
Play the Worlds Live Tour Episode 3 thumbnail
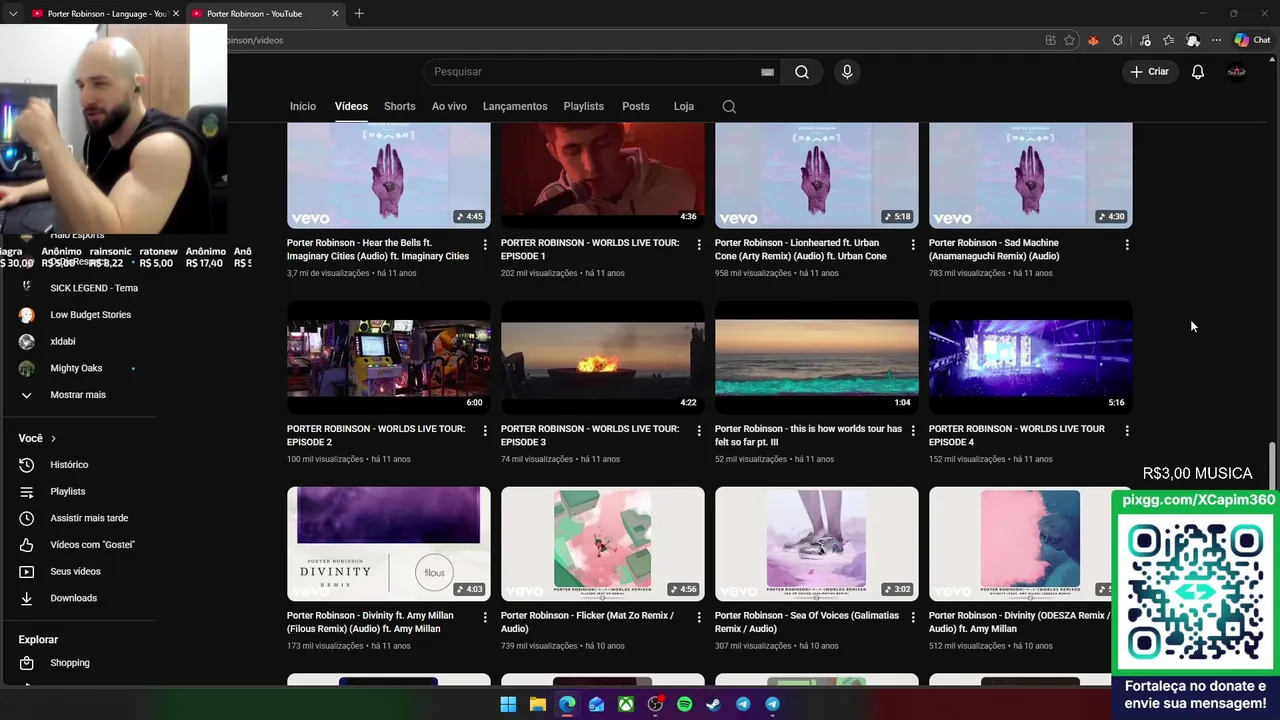[602, 357]
